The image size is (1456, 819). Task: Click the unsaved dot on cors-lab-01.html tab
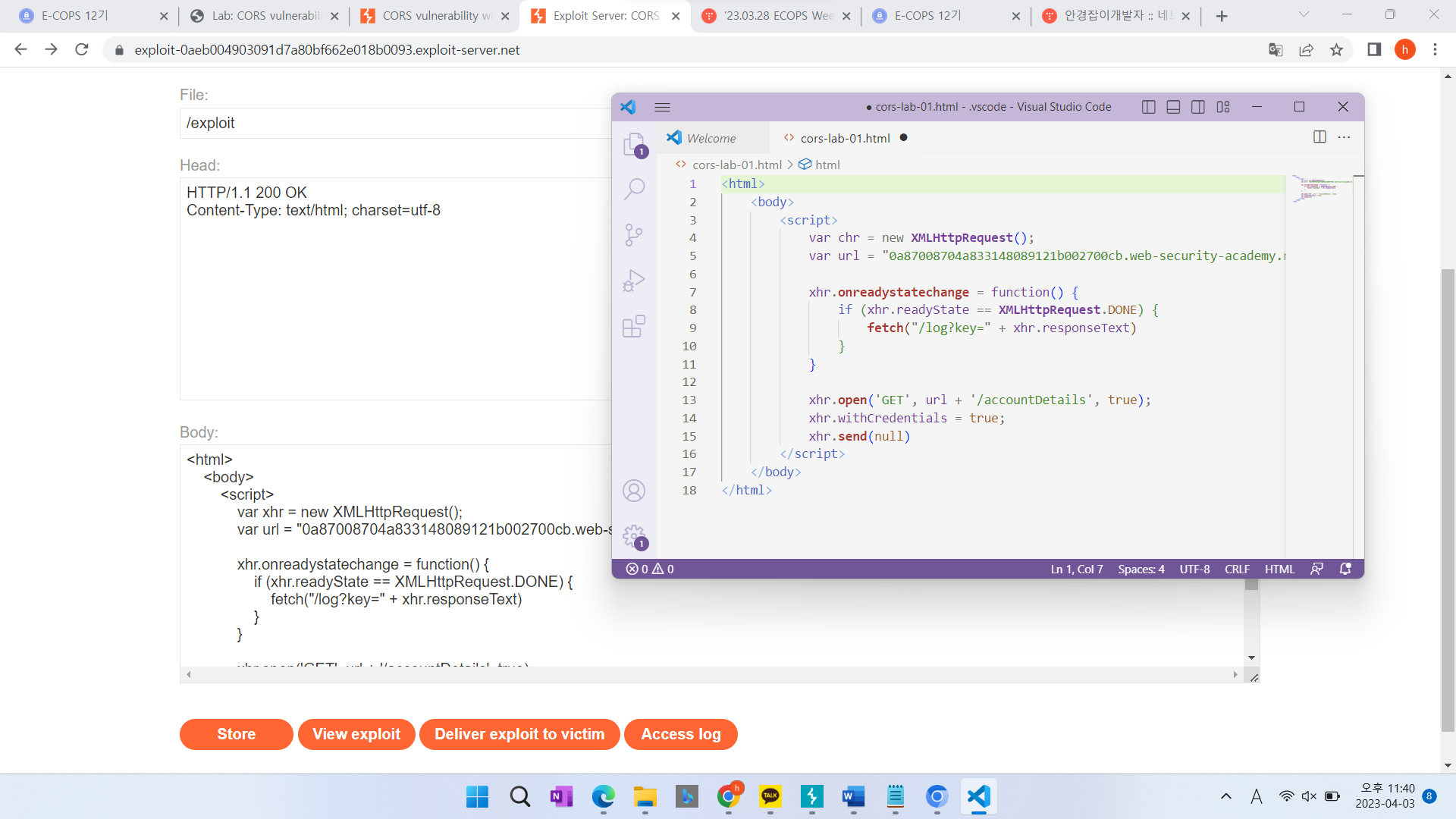[x=904, y=138]
